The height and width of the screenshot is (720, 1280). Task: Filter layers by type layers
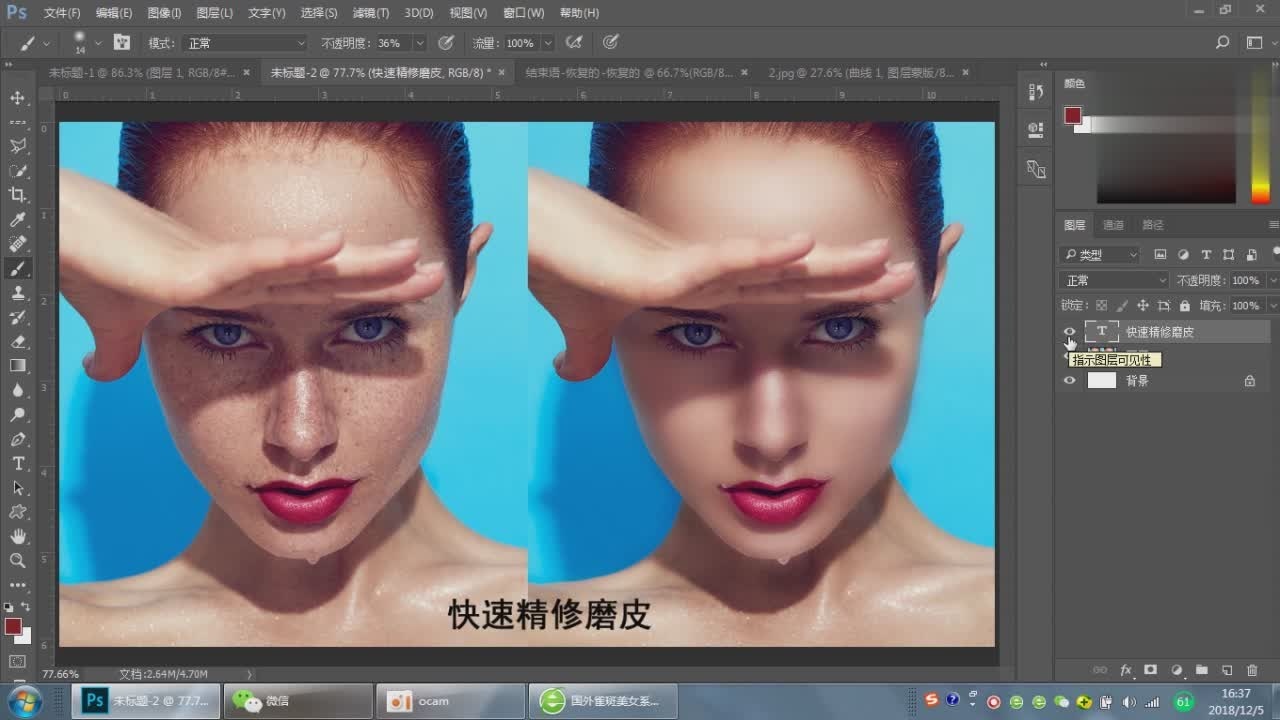click(x=1206, y=255)
